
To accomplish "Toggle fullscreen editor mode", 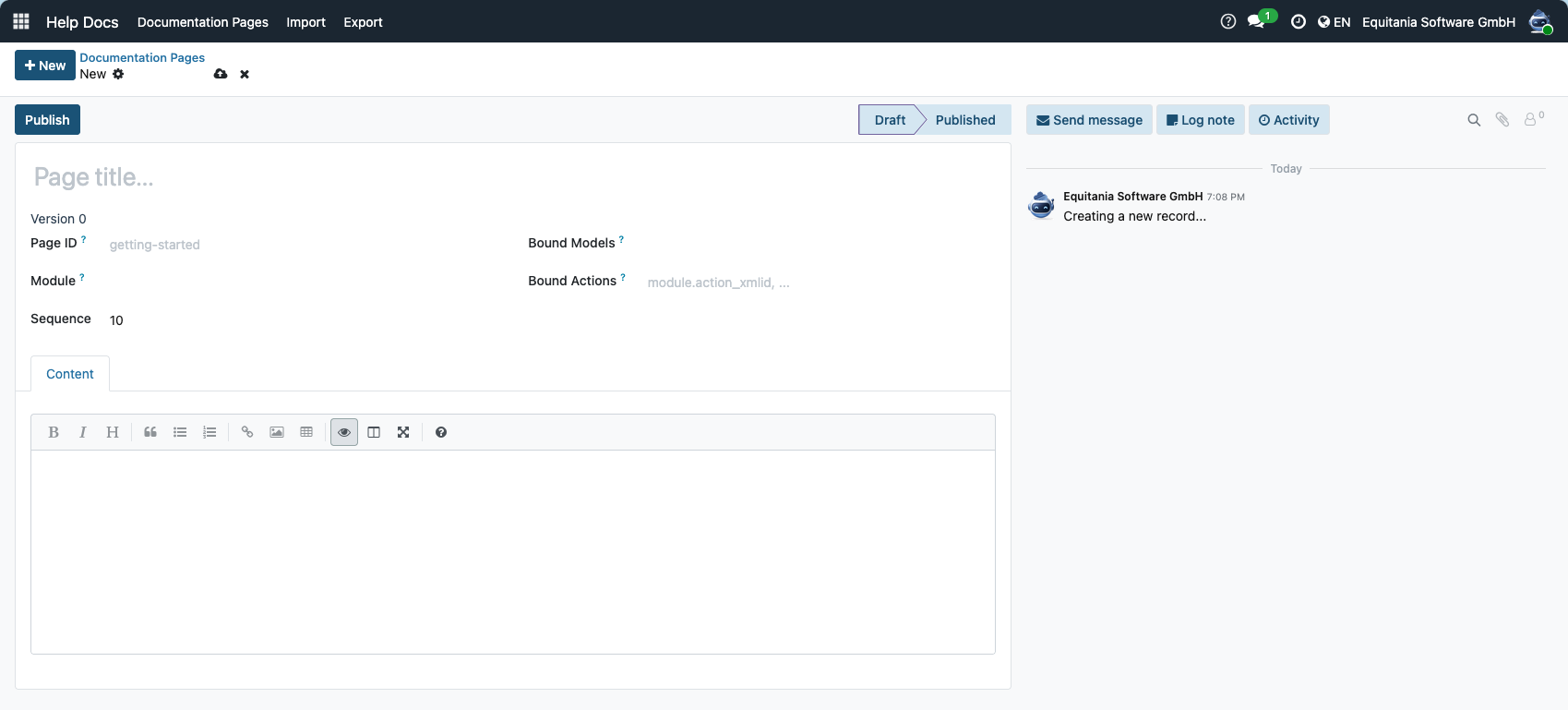I will [403, 432].
